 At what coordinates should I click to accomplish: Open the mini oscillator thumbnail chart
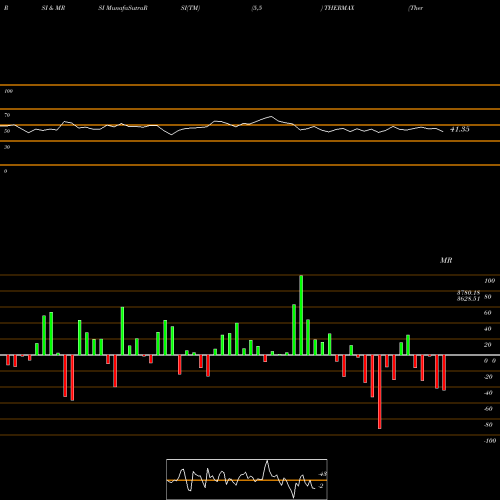point(247,479)
